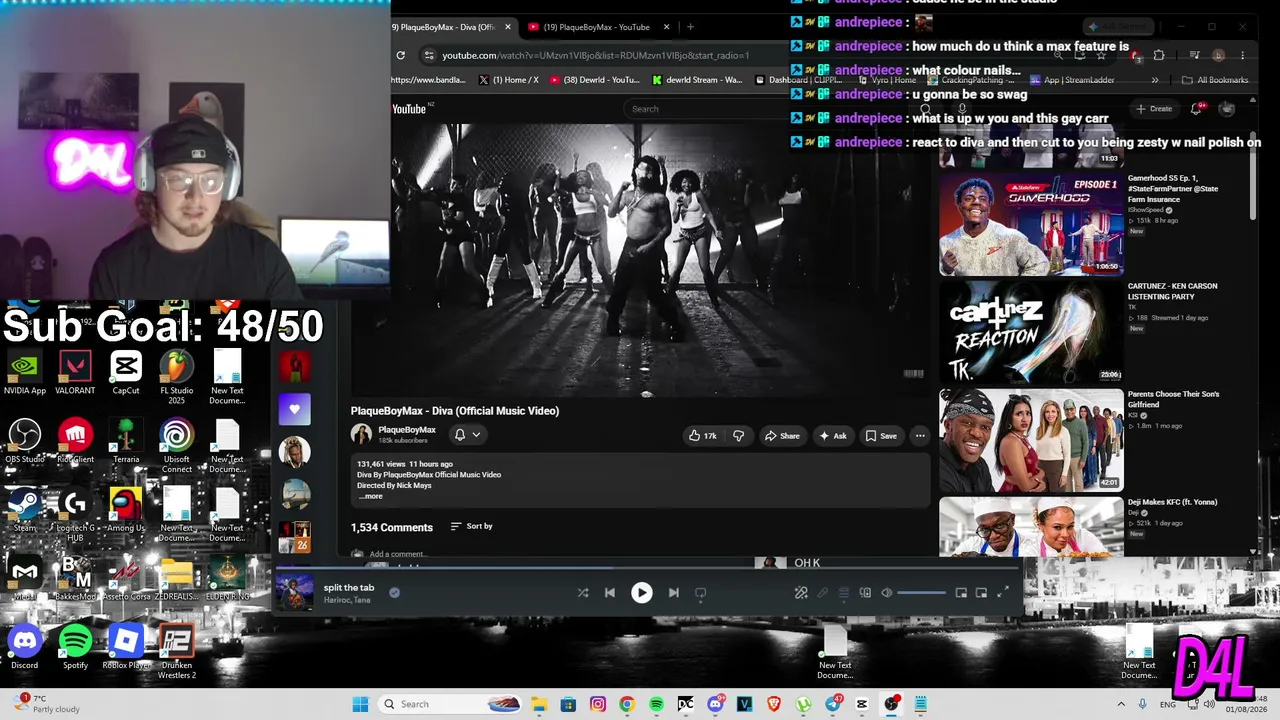1280x720 pixels.
Task: Open the Gamerhood S5 Ep. 1 video thumbnail
Action: (1031, 223)
